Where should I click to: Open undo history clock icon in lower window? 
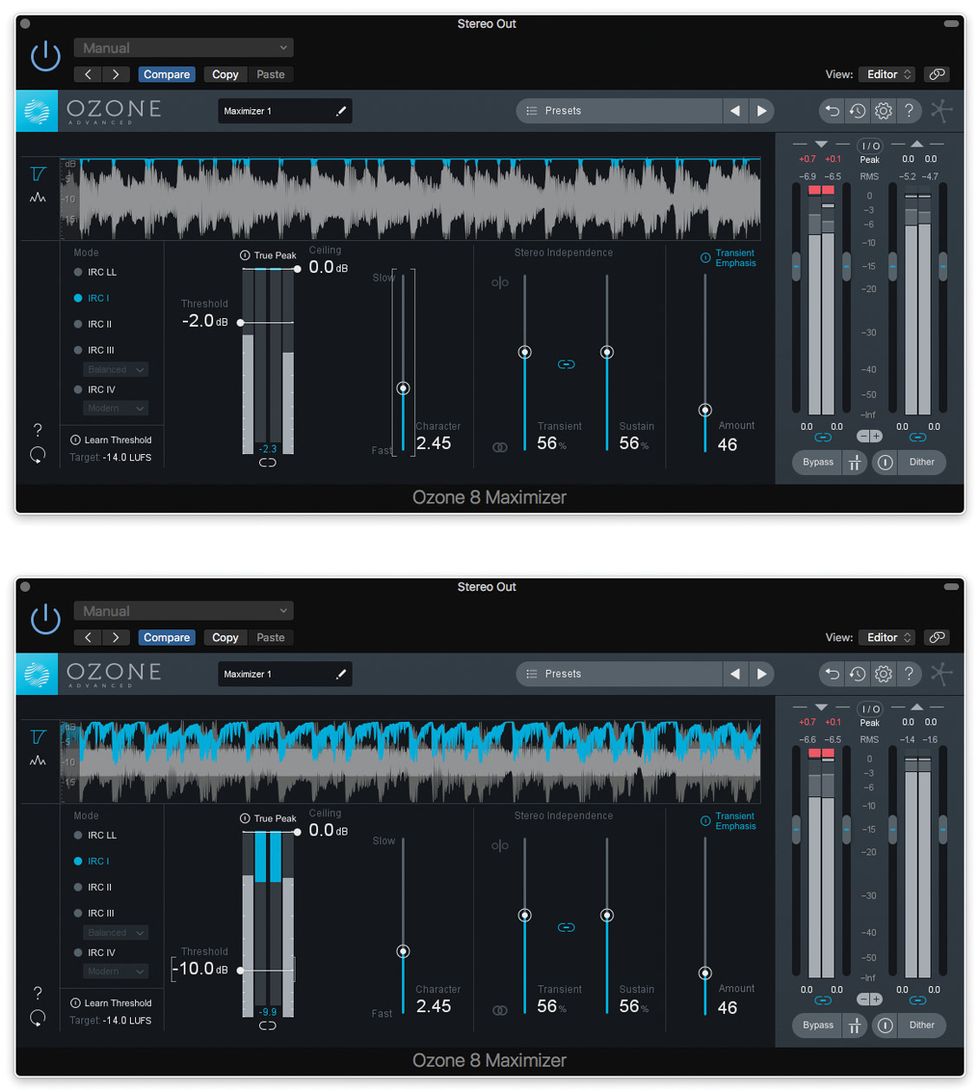tap(857, 673)
